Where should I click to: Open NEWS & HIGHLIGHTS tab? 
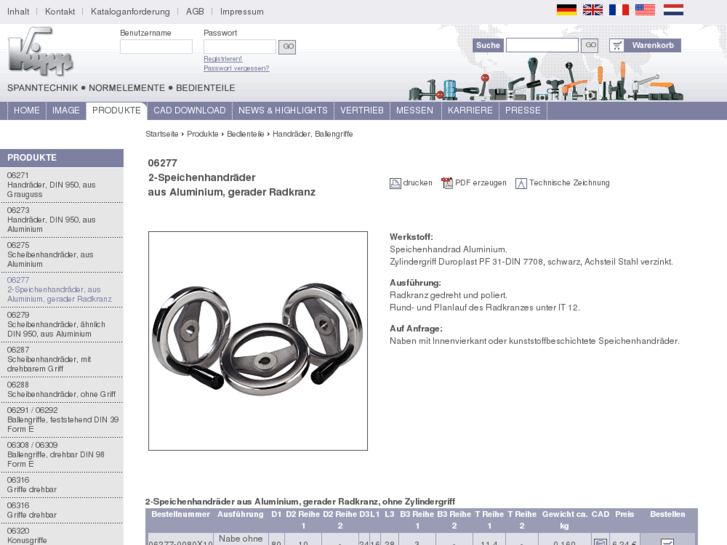pos(283,111)
